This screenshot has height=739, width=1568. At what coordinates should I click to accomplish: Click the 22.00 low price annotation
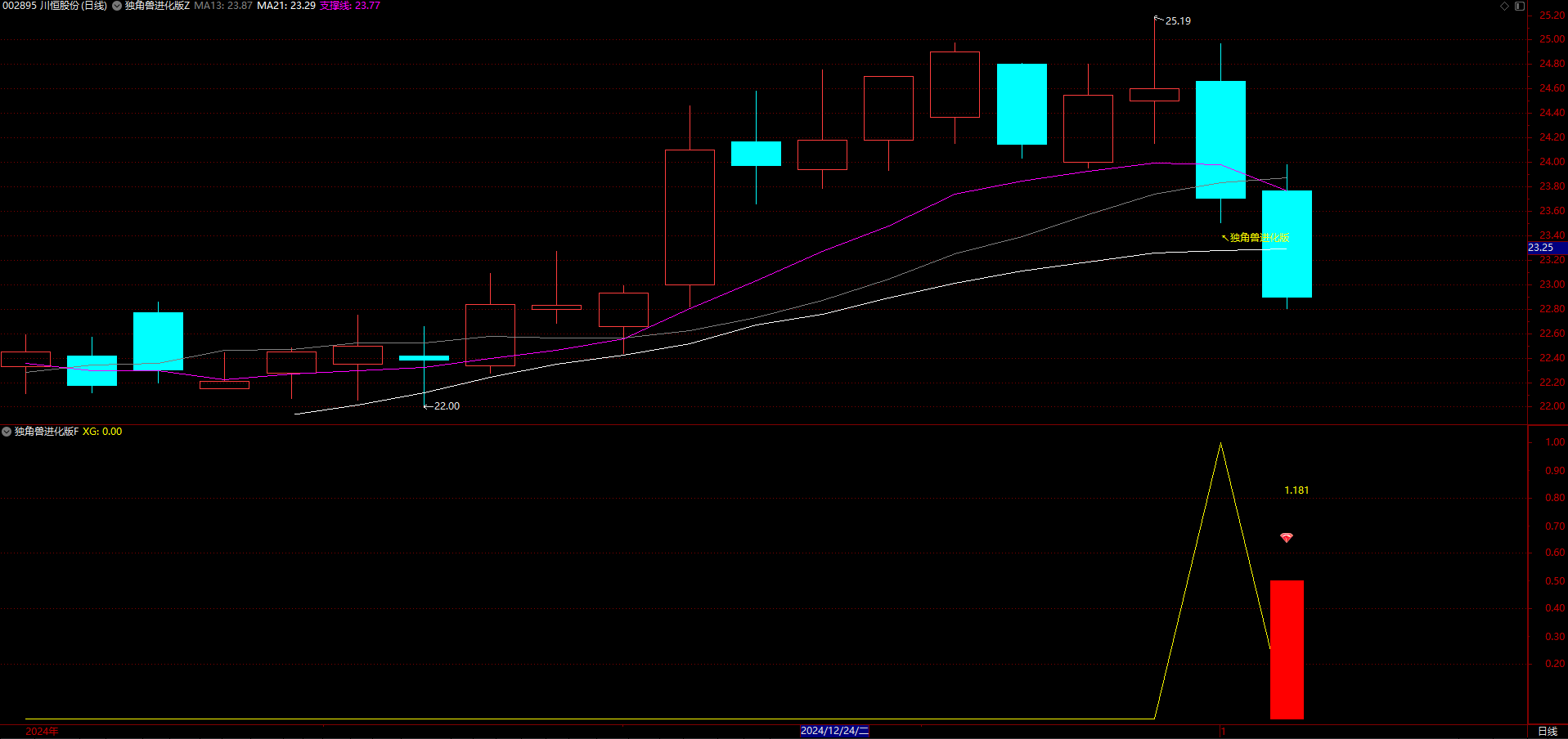447,406
